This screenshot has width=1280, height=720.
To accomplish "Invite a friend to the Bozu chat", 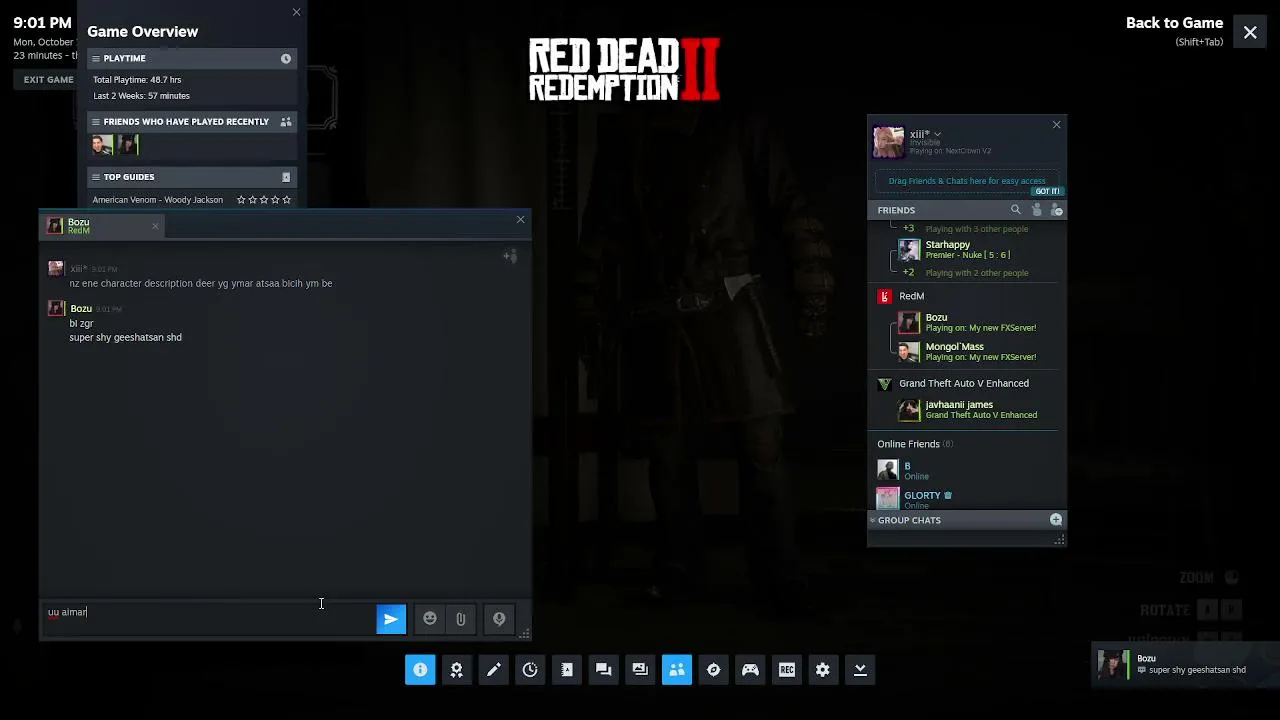I will click(510, 257).
